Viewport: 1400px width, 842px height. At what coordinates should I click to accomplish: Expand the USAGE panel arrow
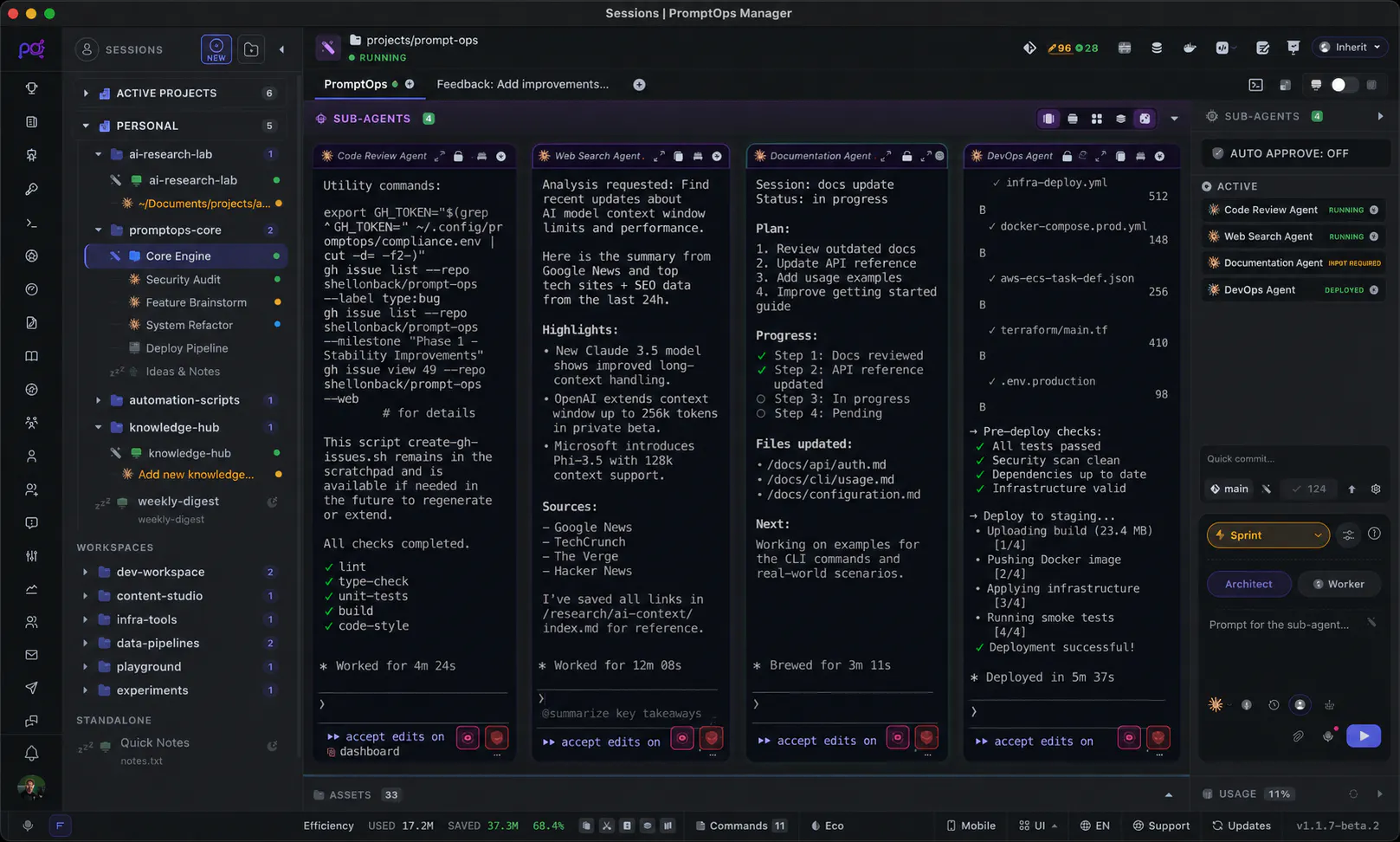click(1380, 793)
